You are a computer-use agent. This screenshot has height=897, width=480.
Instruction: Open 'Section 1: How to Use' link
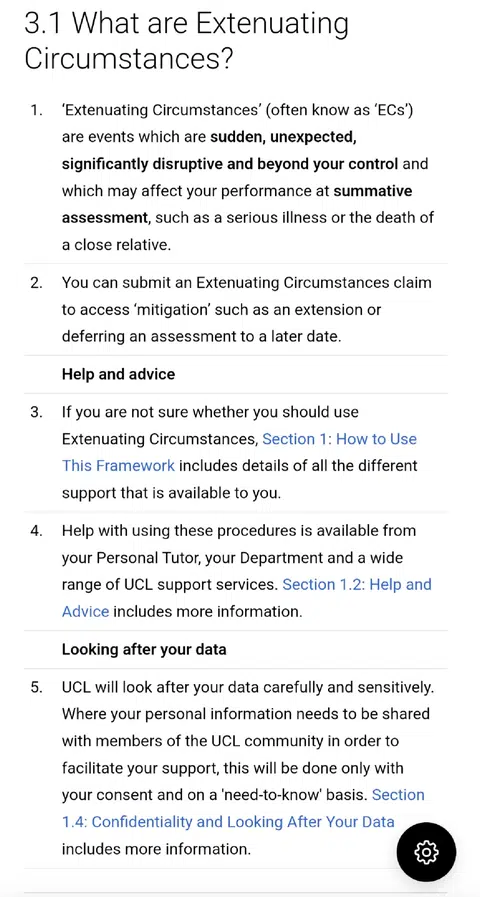coord(339,439)
